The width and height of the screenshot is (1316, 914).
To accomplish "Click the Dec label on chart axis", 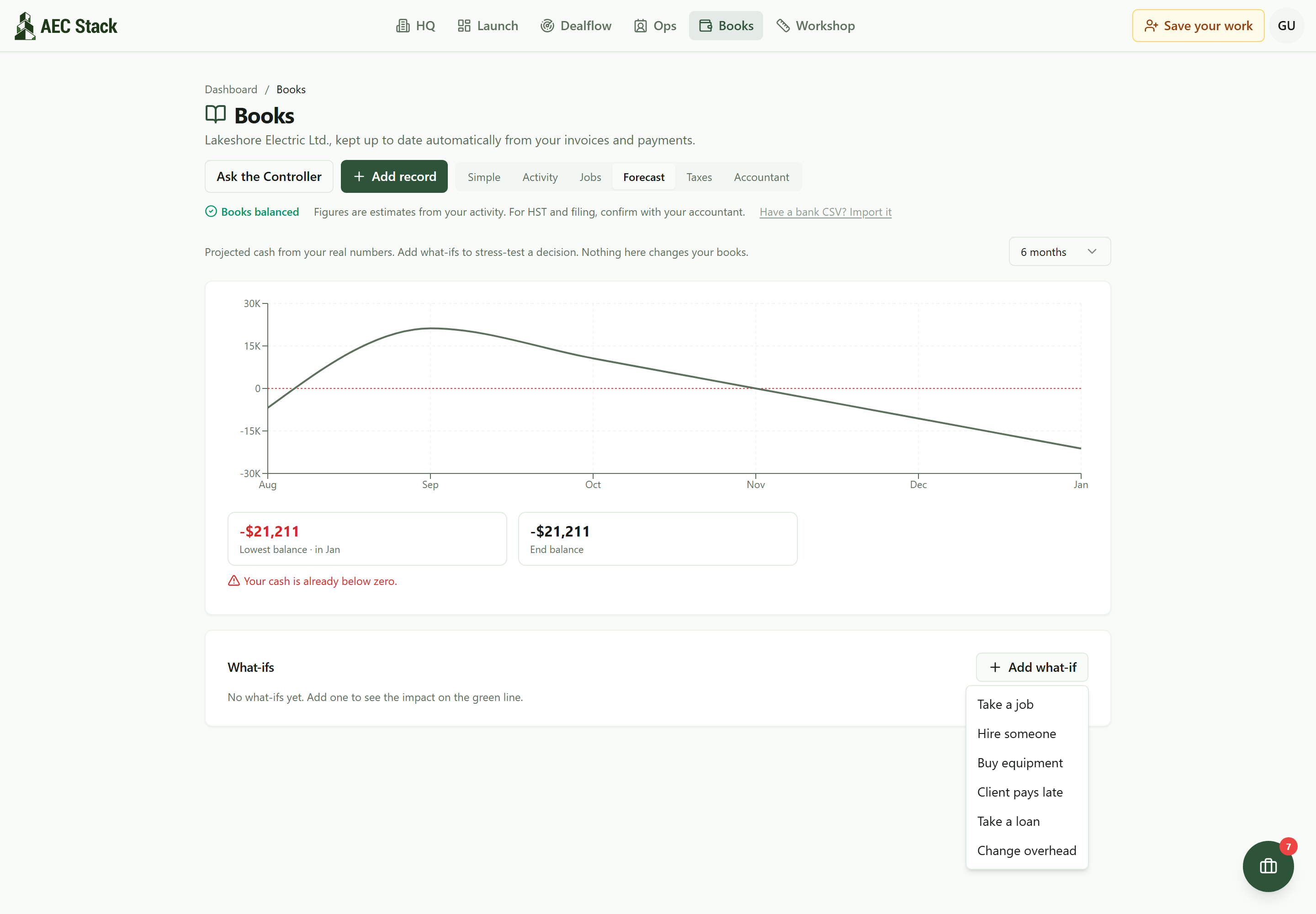I will pos(918,484).
